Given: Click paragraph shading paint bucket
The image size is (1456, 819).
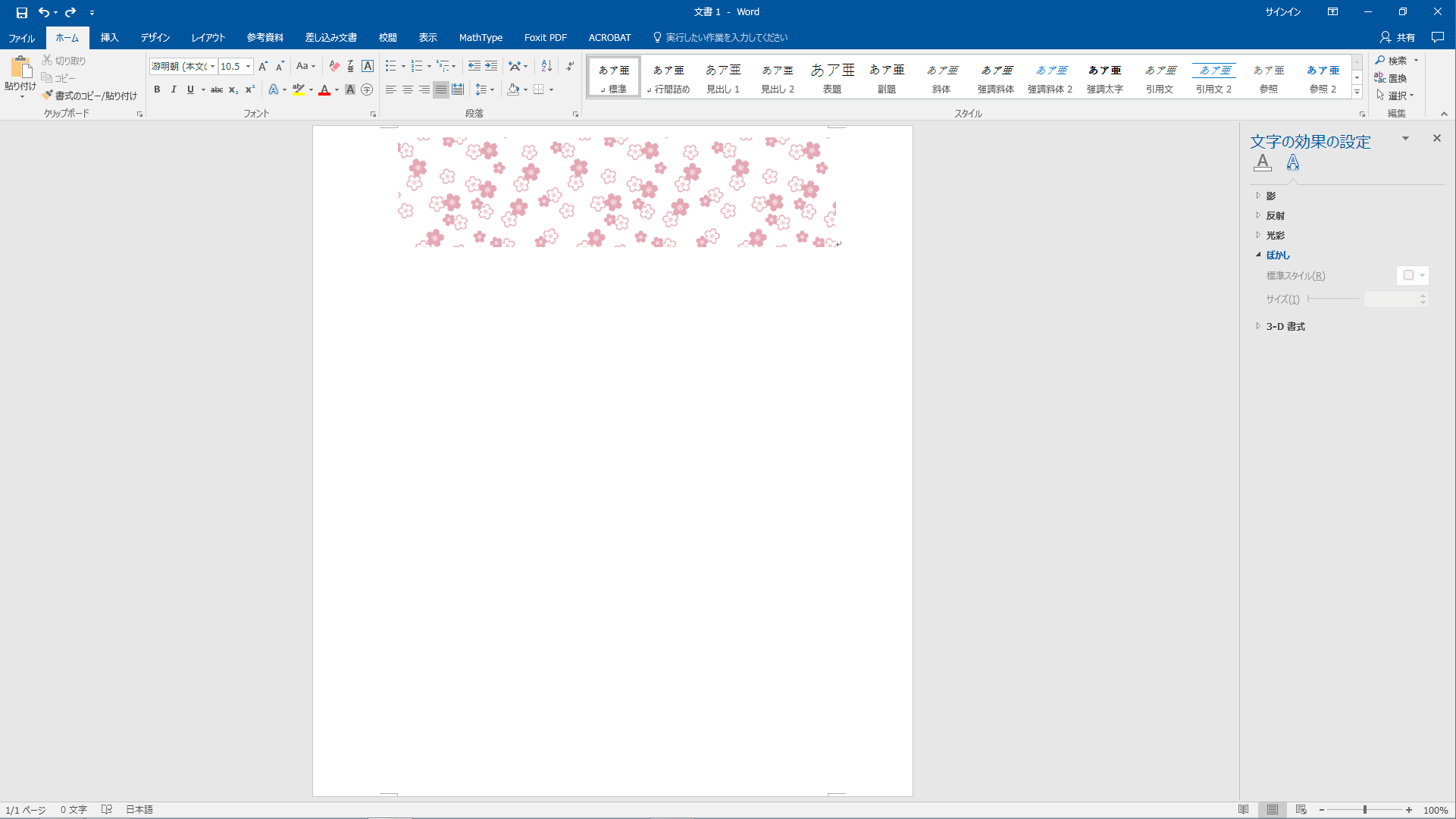Looking at the screenshot, I should coord(513,89).
